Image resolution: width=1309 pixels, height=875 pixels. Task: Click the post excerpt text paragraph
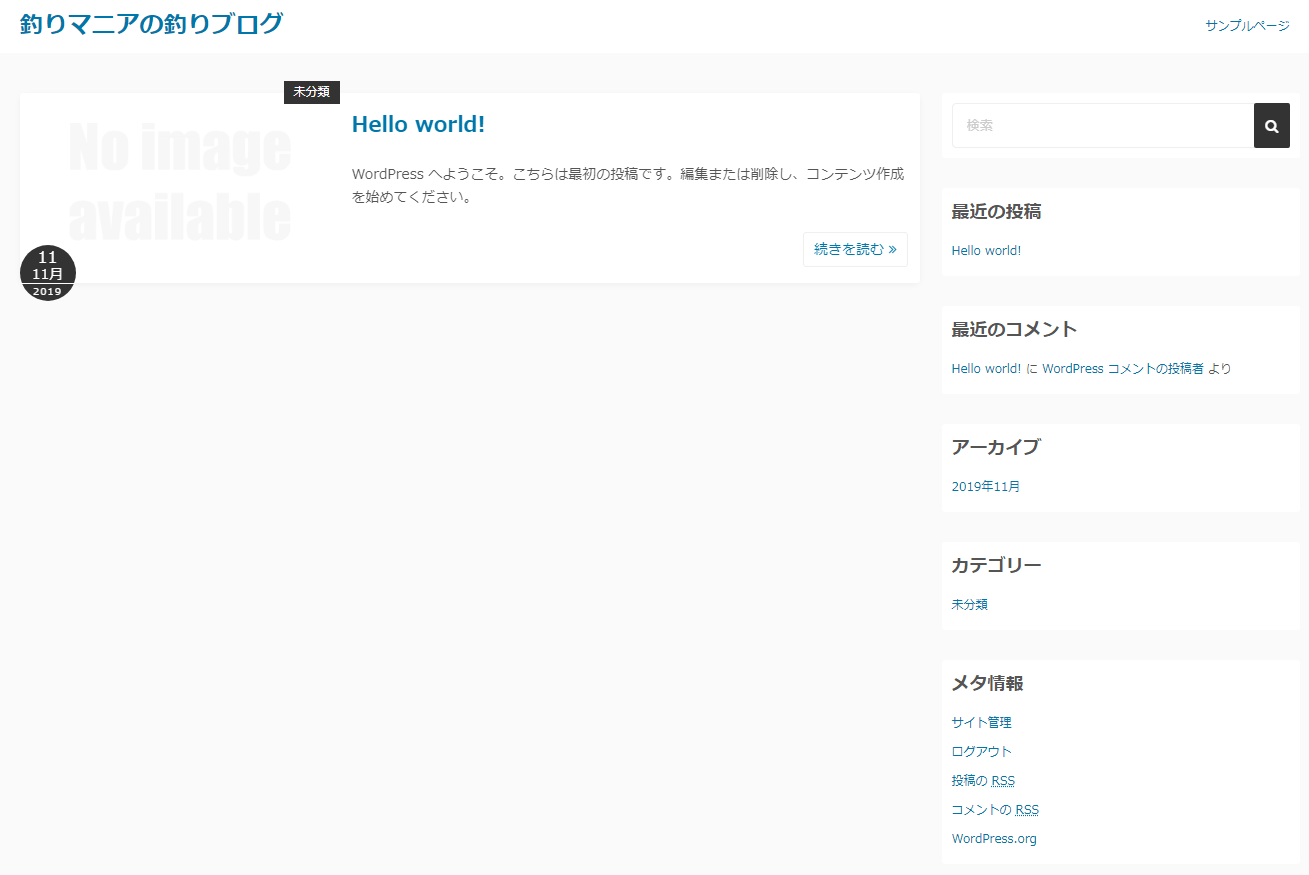click(x=627, y=185)
